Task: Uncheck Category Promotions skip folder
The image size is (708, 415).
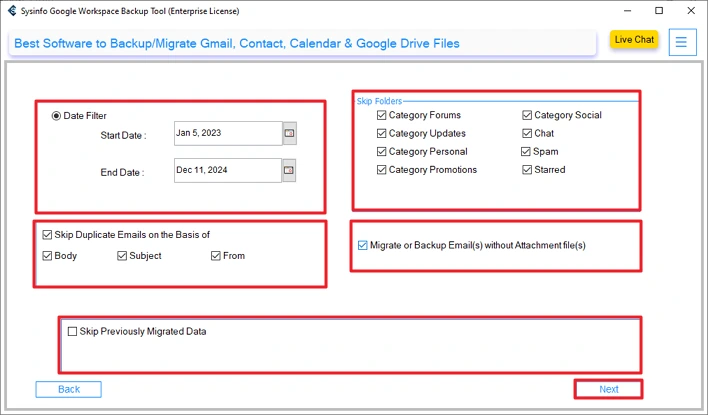Action: click(x=382, y=170)
